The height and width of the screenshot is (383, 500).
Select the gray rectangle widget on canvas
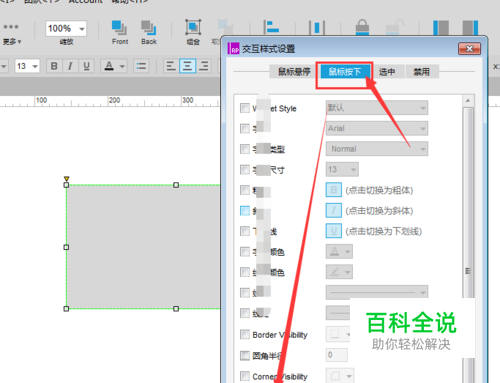(143, 247)
